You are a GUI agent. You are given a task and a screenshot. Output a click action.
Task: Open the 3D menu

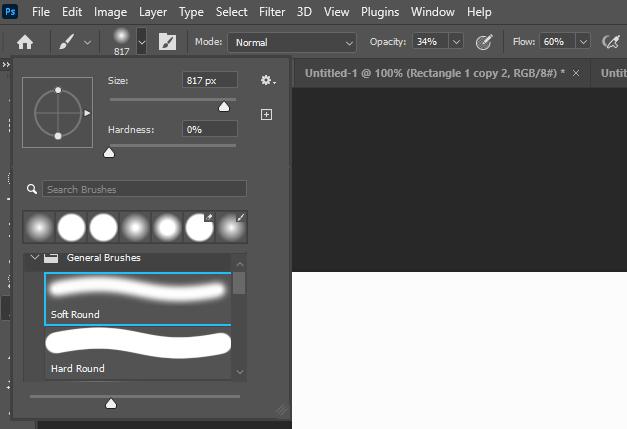[x=304, y=12]
